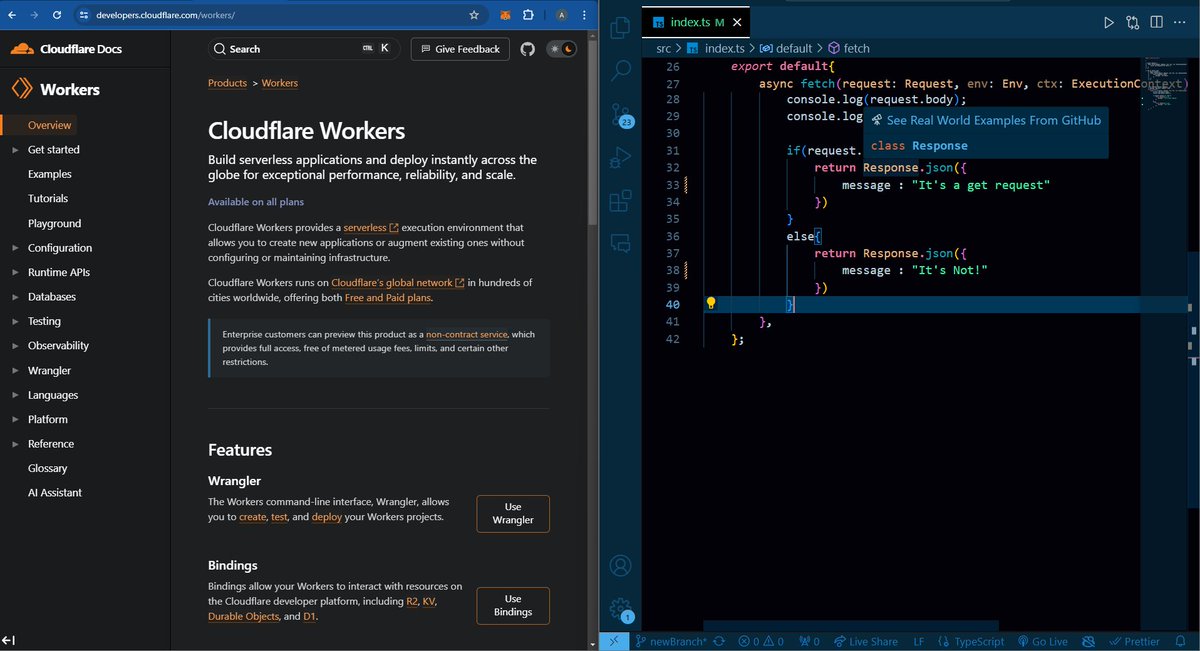
Task: Open the Cloudflare GitHub icon link
Action: 528,49
